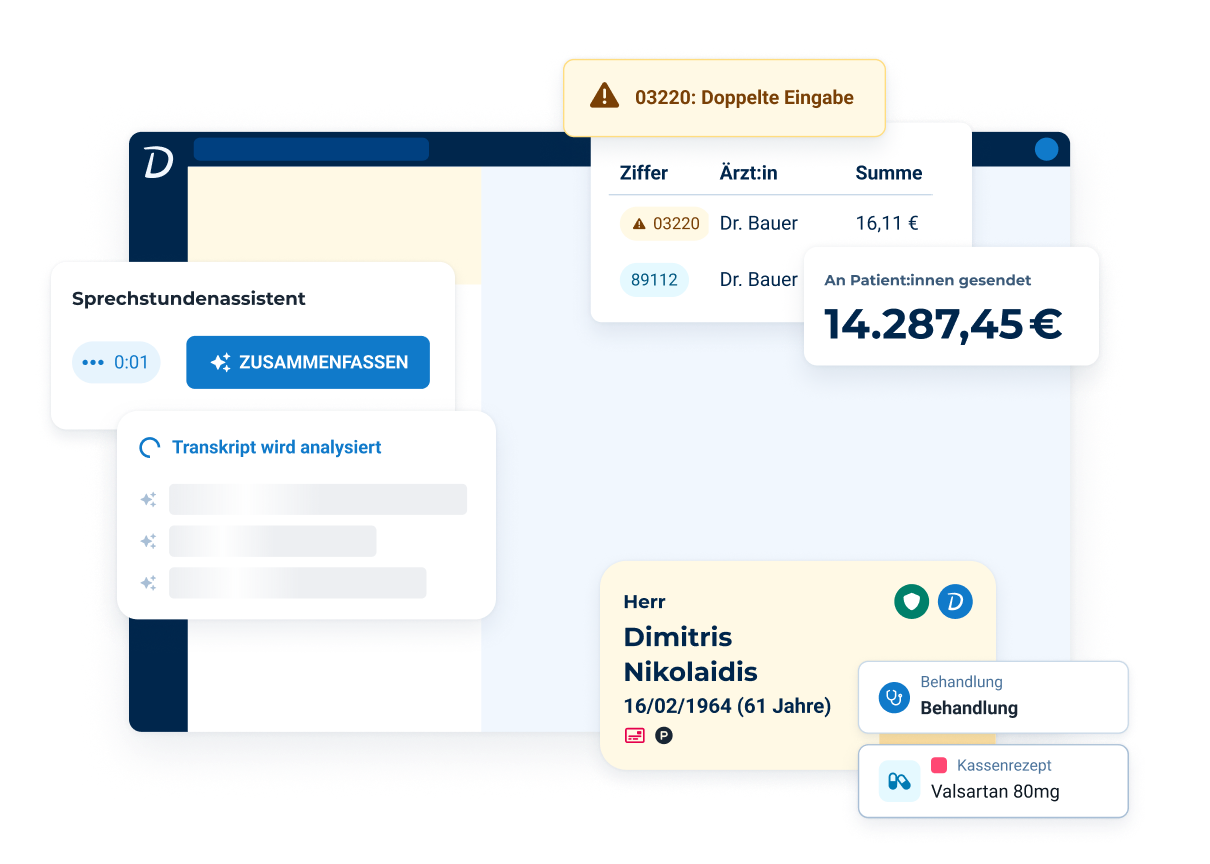Click the warning triangle in the alert banner
This screenshot has height=864, width=1210.
coord(604,96)
